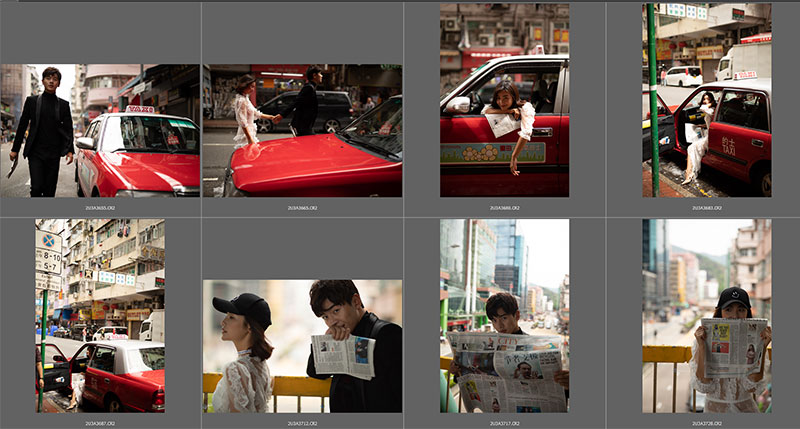The image size is (800, 429).
Task: Select photo of couple holding hands behind red hood
Action: pyautogui.click(x=303, y=131)
